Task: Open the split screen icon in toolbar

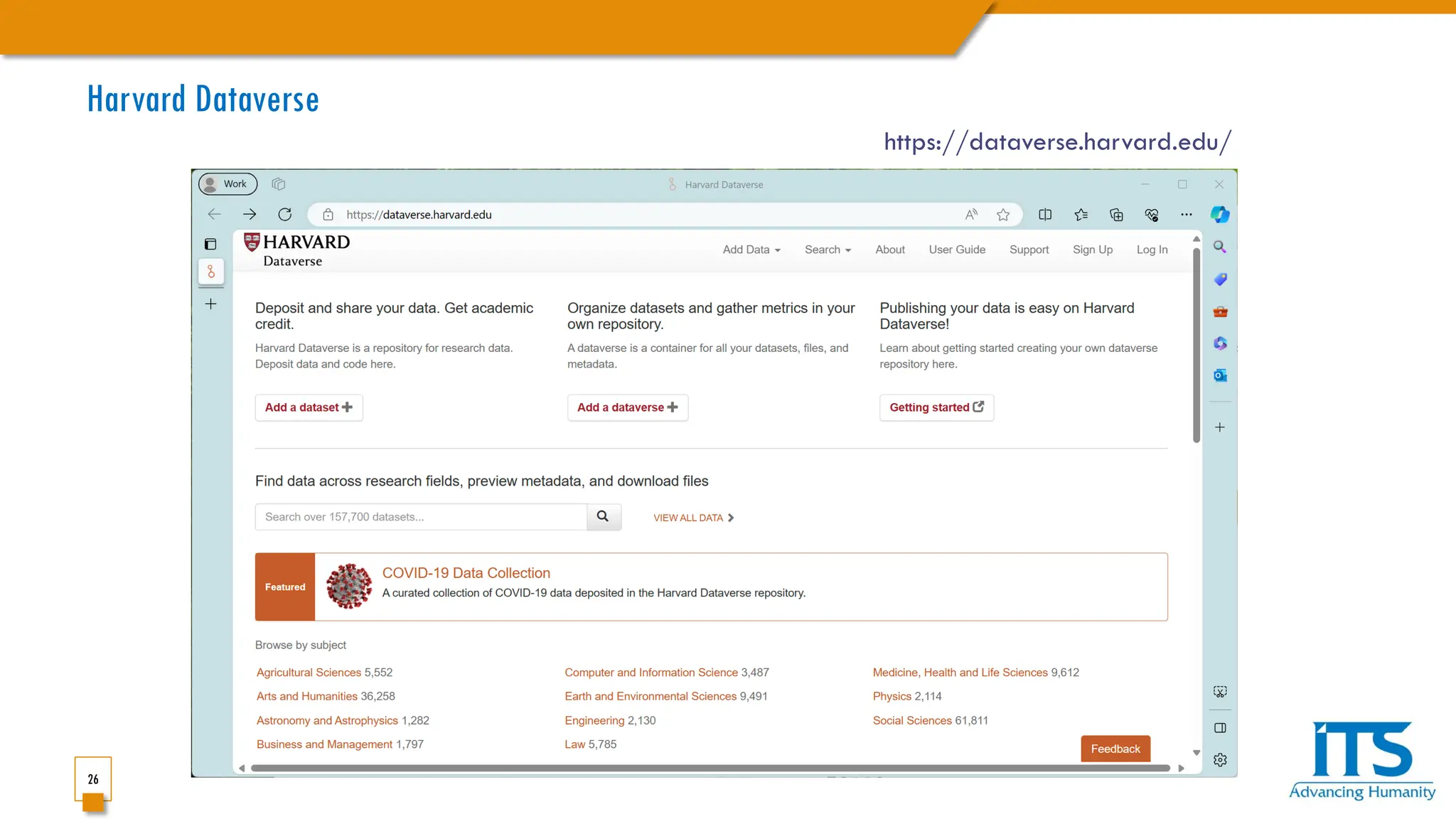Action: (x=1045, y=215)
